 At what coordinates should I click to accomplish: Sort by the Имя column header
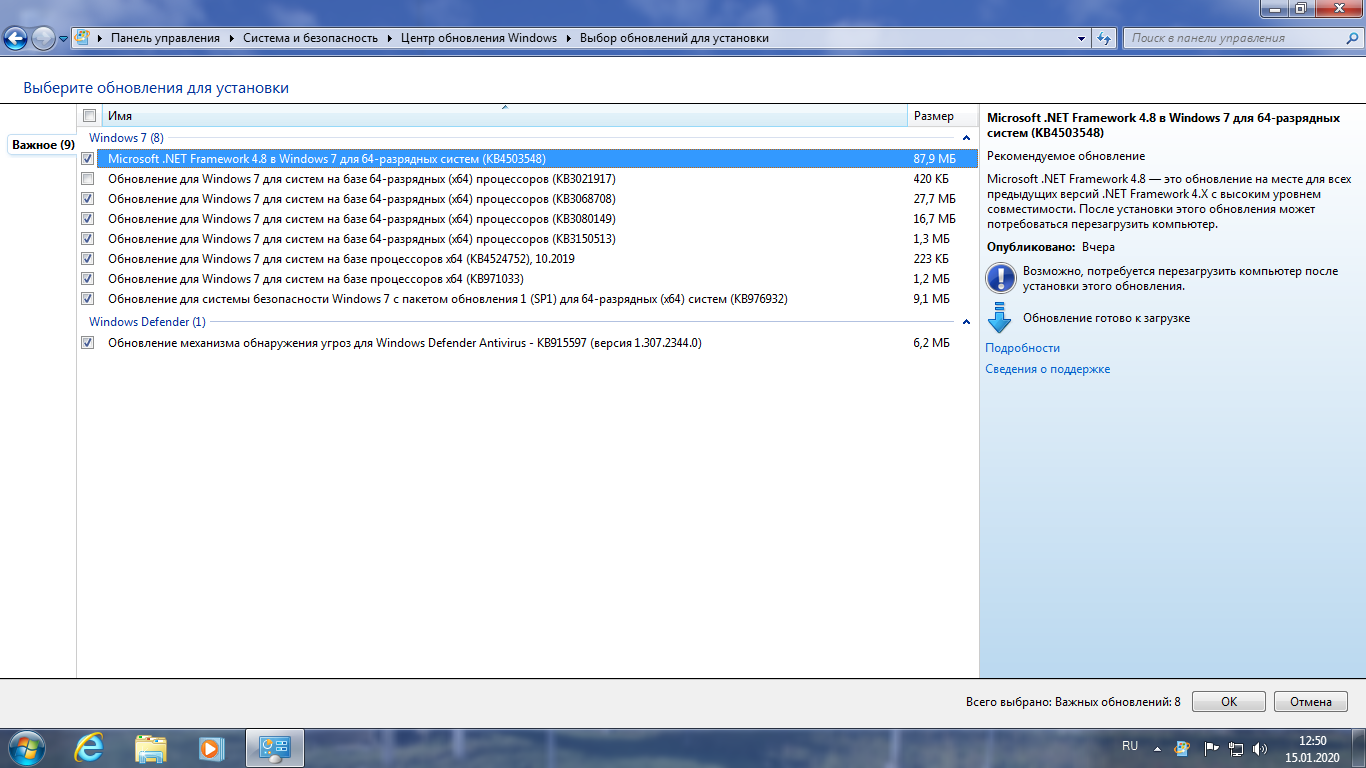click(x=504, y=116)
